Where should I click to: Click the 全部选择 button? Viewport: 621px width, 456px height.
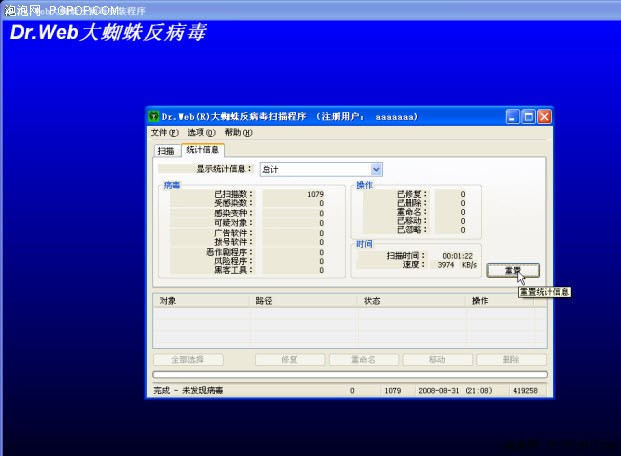click(188, 360)
